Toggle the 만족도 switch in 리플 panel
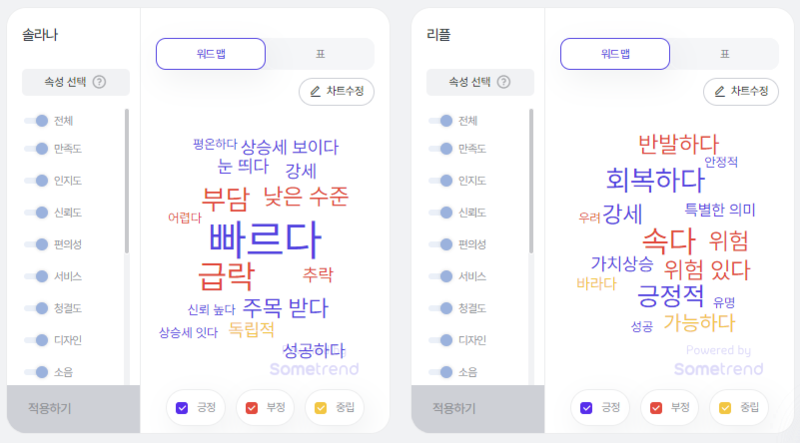 (440, 149)
